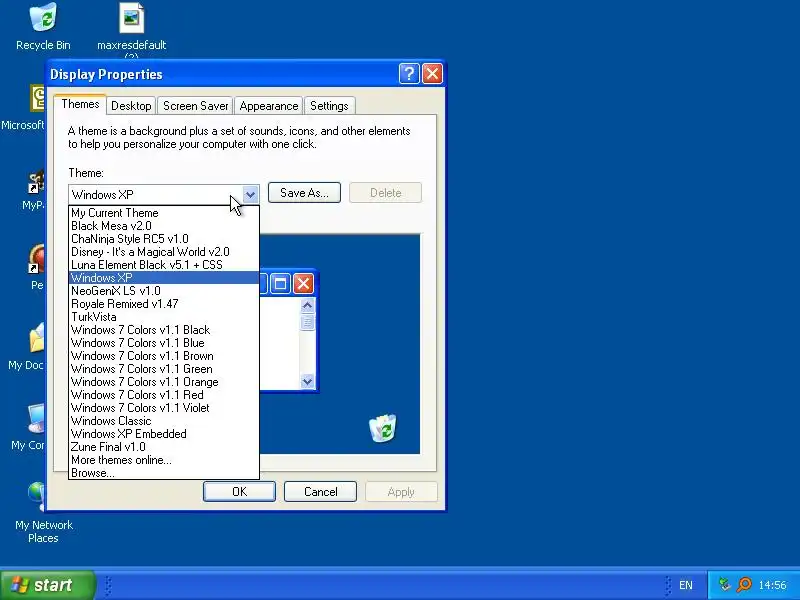Screen dimensions: 800x600
Task: Click the Browse... entry in theme list
Action: pos(164,473)
